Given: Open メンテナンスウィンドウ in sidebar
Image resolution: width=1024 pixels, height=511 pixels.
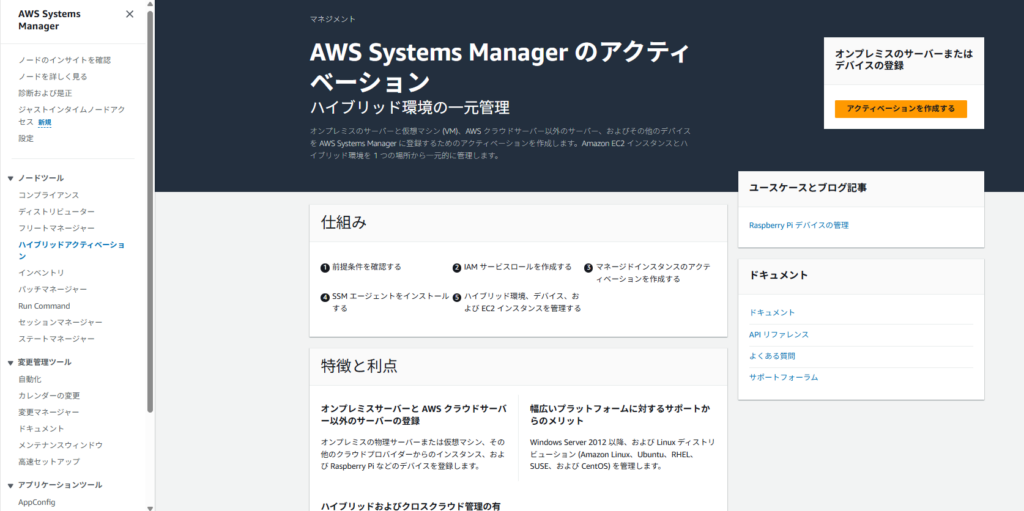Looking at the screenshot, I should [60, 445].
